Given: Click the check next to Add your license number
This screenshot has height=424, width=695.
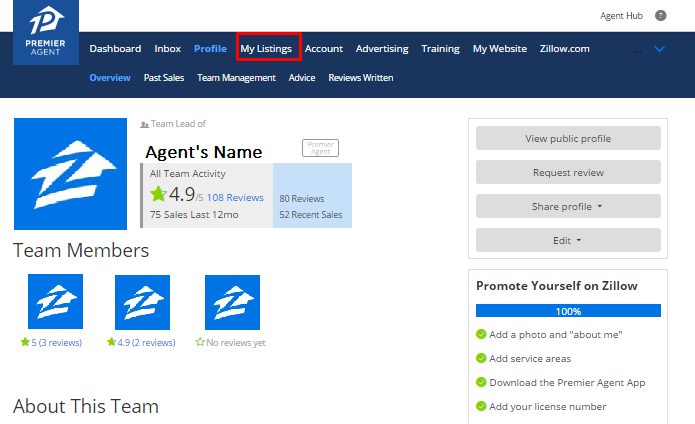Looking at the screenshot, I should [481, 406].
